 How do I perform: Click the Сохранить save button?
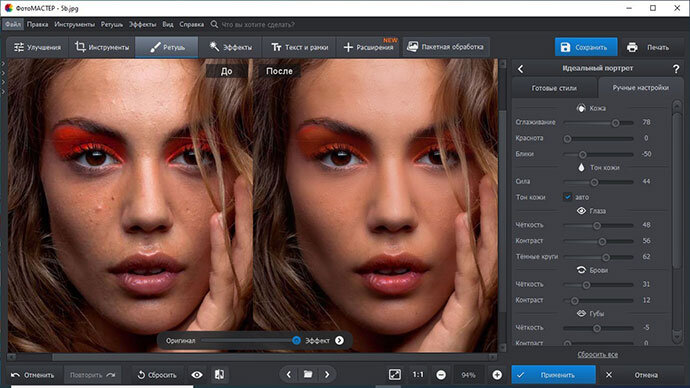[x=586, y=47]
